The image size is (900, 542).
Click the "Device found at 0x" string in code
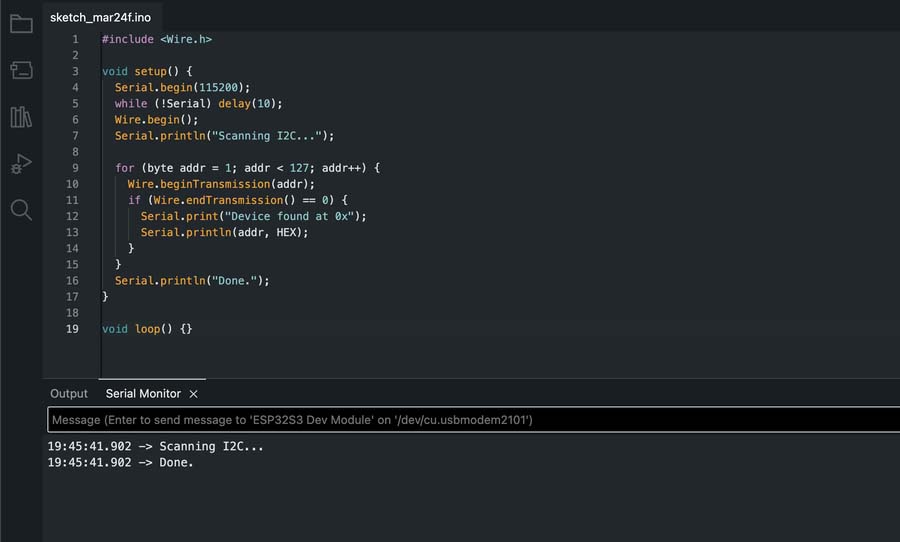pos(300,216)
